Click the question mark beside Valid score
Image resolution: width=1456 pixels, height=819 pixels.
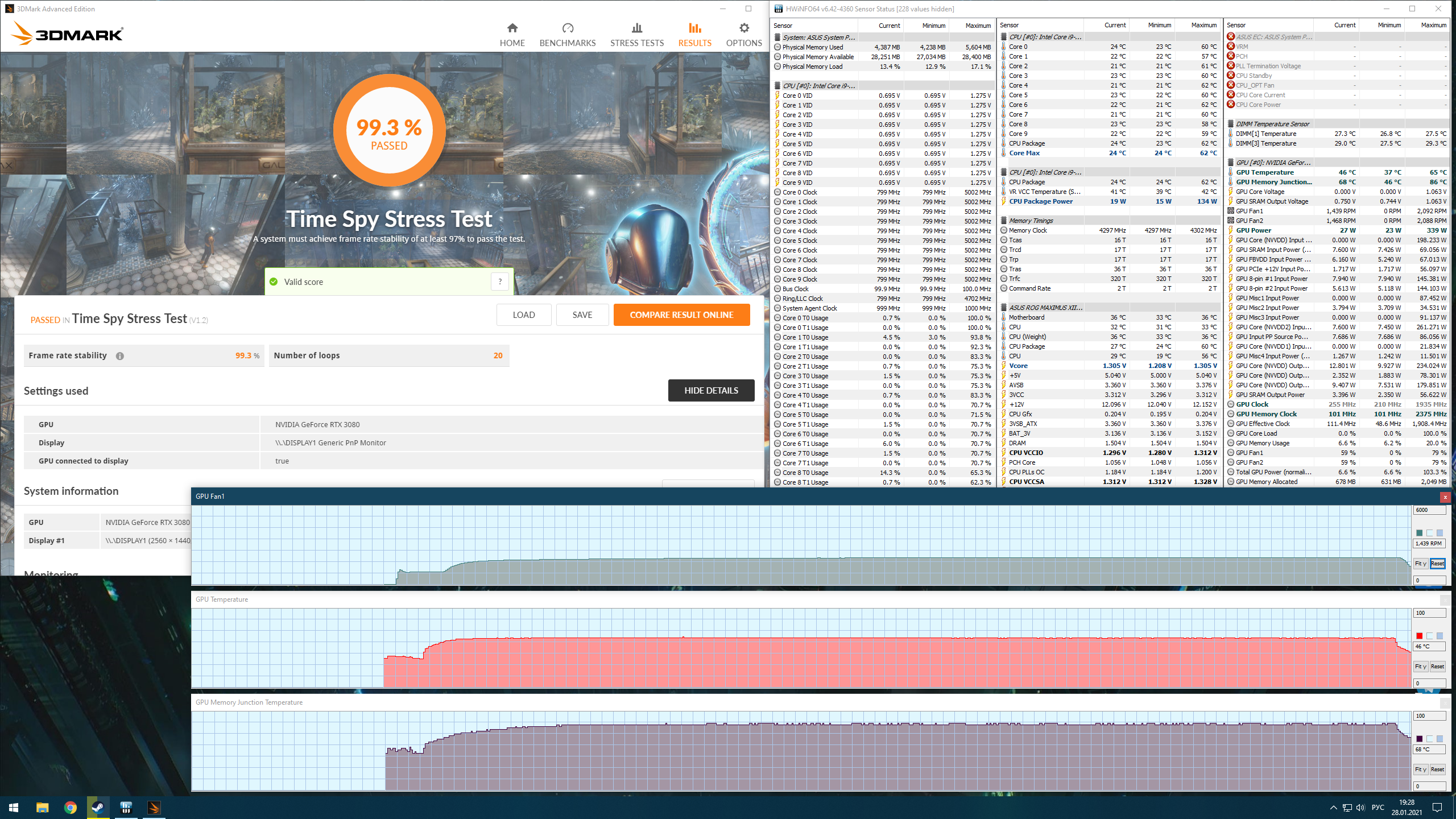click(500, 282)
